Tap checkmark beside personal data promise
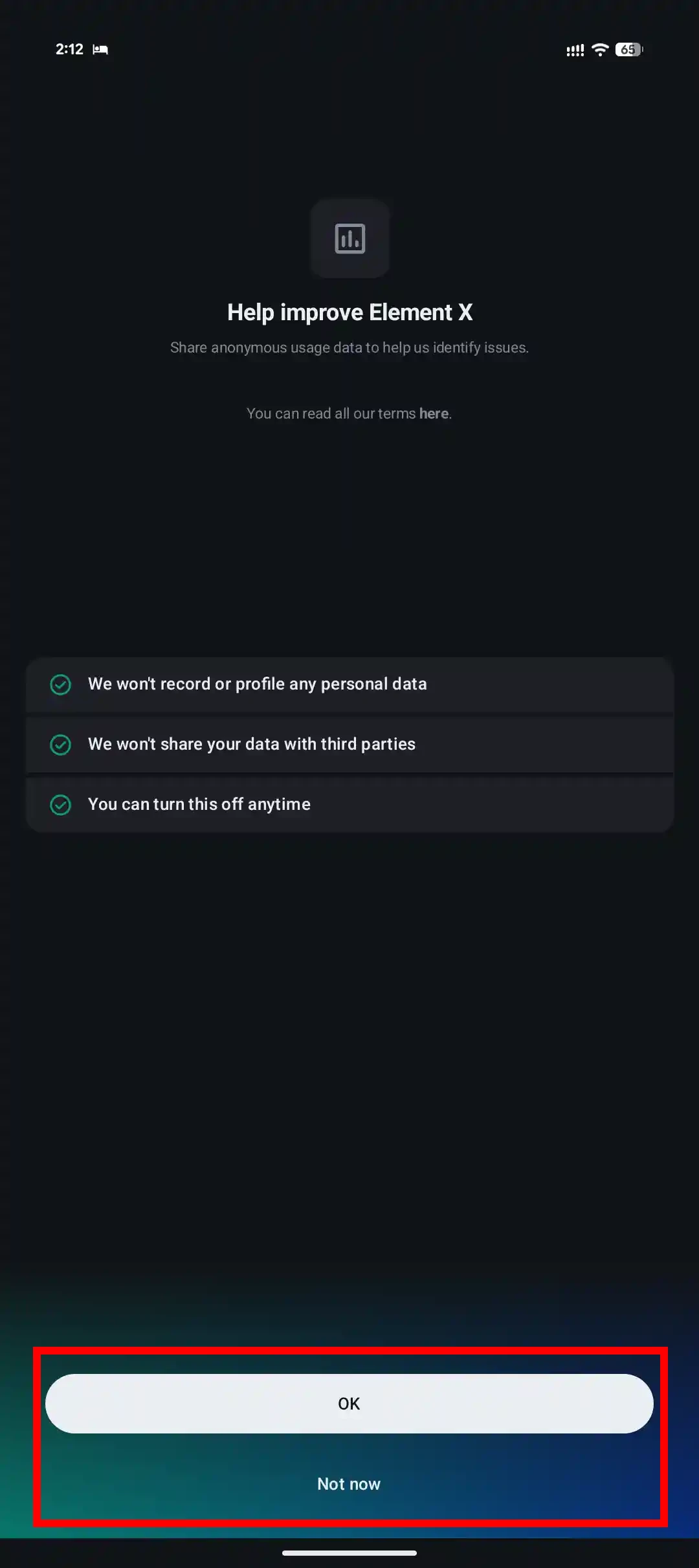Viewport: 699px width, 1568px height. coord(61,684)
